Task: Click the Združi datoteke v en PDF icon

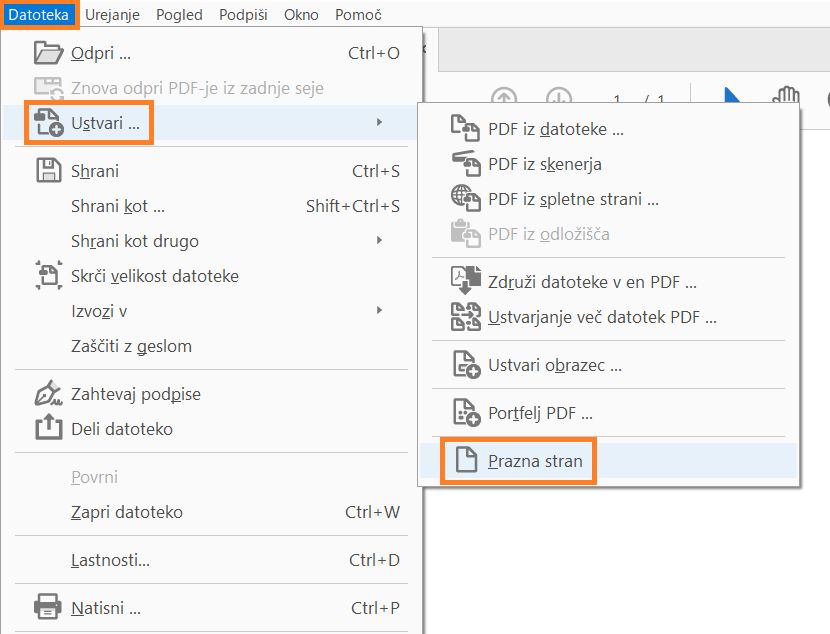Action: [466, 281]
